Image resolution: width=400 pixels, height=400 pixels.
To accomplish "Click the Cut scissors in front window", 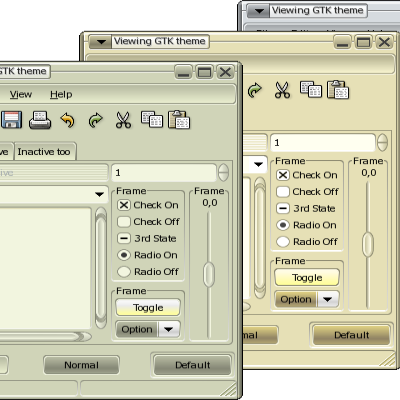I will (x=123, y=120).
